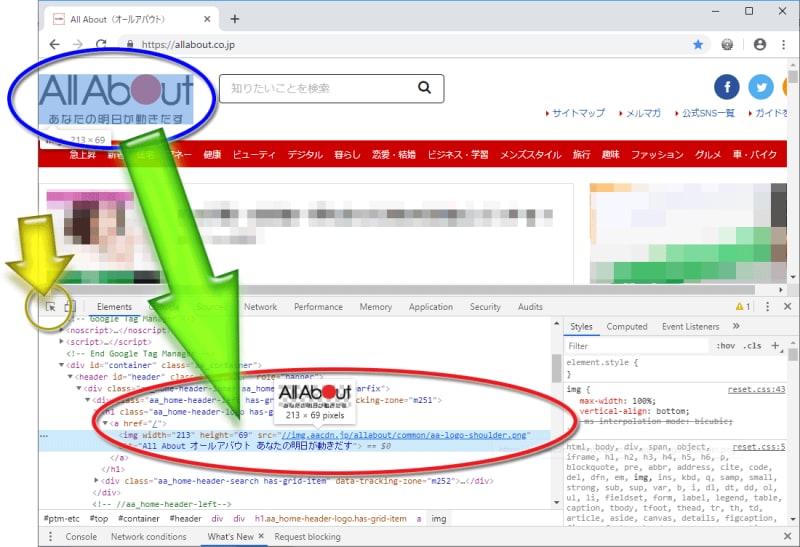Switch to the Elements tab
Image resolution: width=800 pixels, height=547 pixels.
point(114,307)
